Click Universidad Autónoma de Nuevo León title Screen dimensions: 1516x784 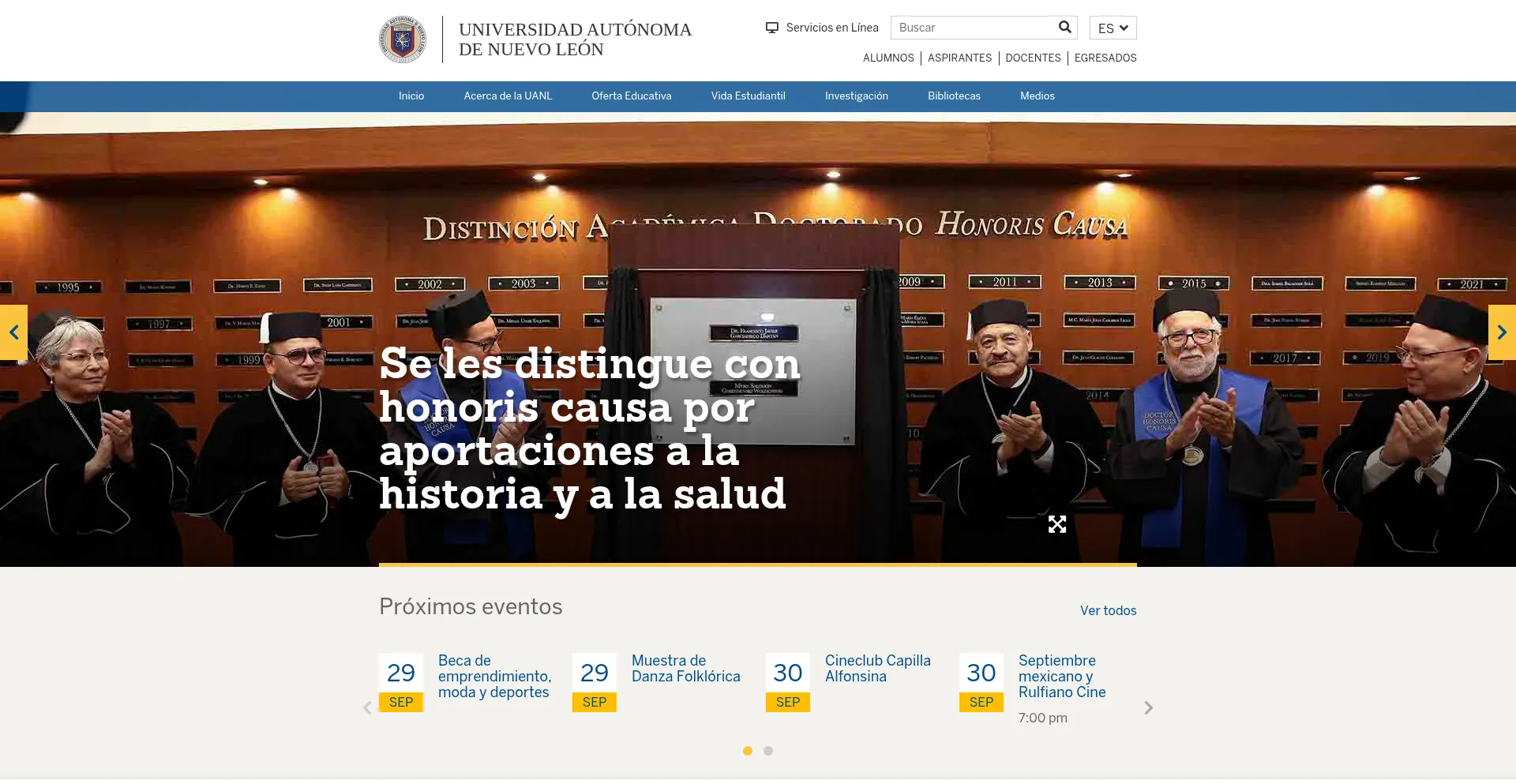pos(575,39)
